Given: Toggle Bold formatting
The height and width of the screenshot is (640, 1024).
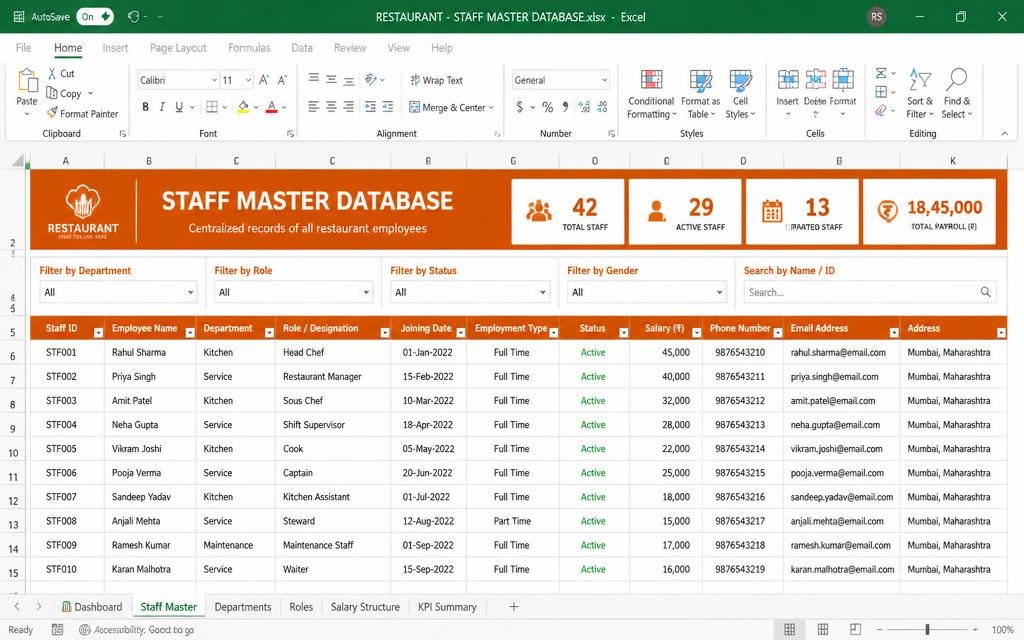Looking at the screenshot, I should (145, 106).
